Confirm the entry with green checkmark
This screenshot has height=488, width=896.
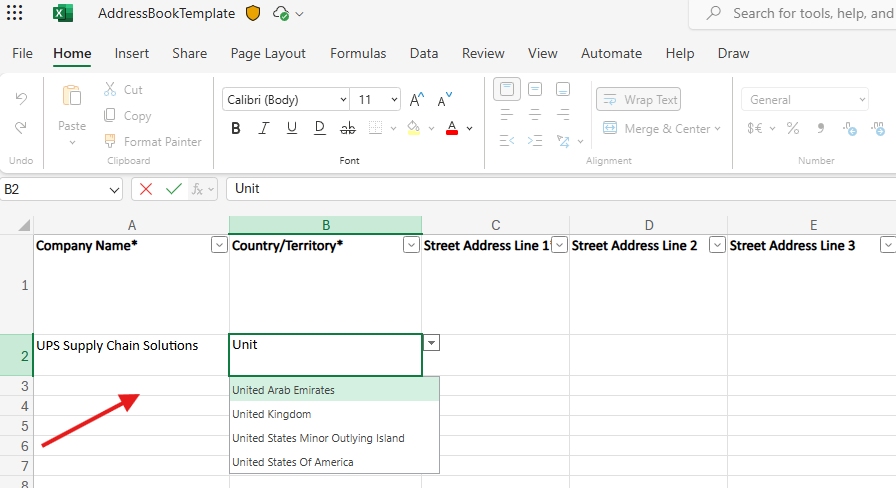click(174, 189)
